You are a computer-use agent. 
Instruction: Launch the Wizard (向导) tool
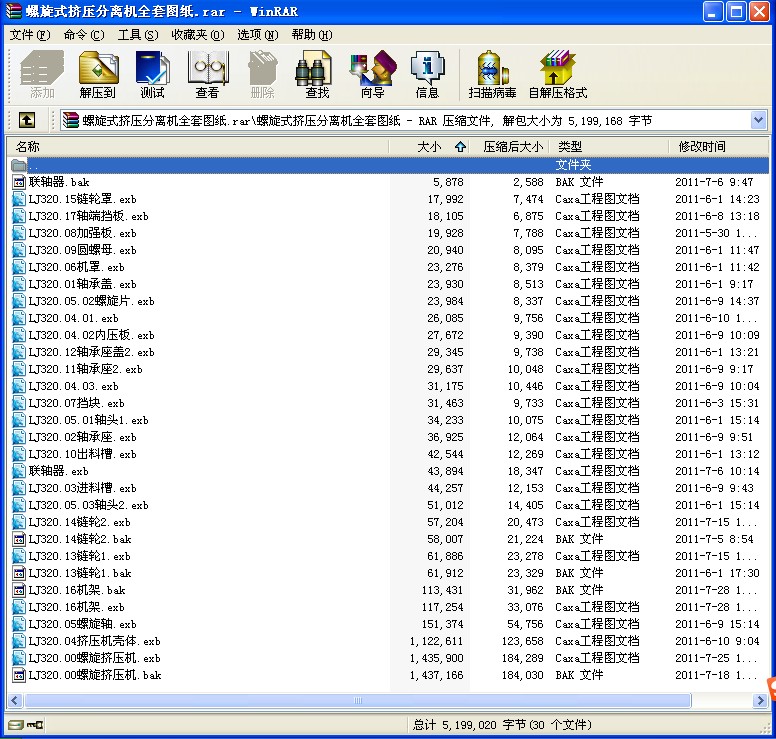373,75
